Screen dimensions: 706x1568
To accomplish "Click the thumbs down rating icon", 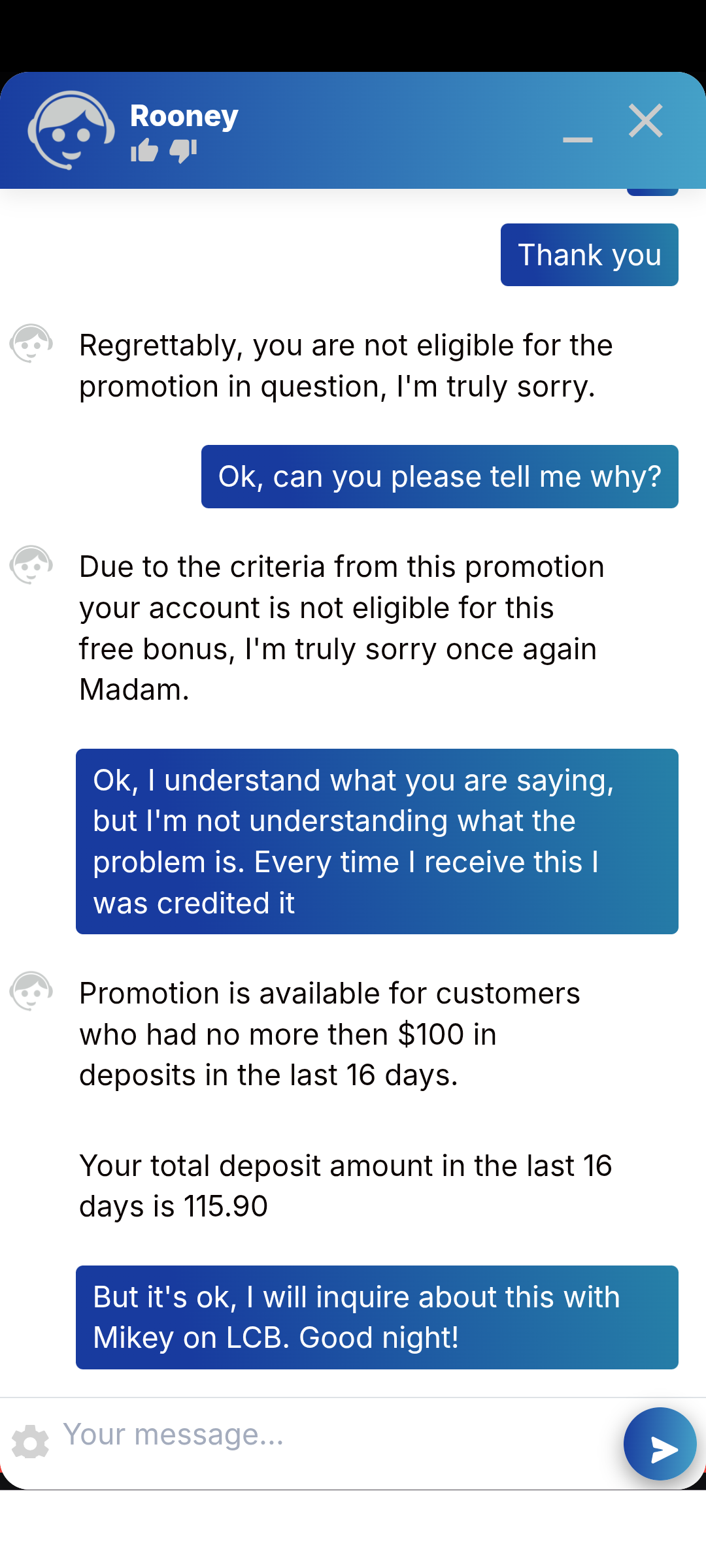I will [183, 150].
